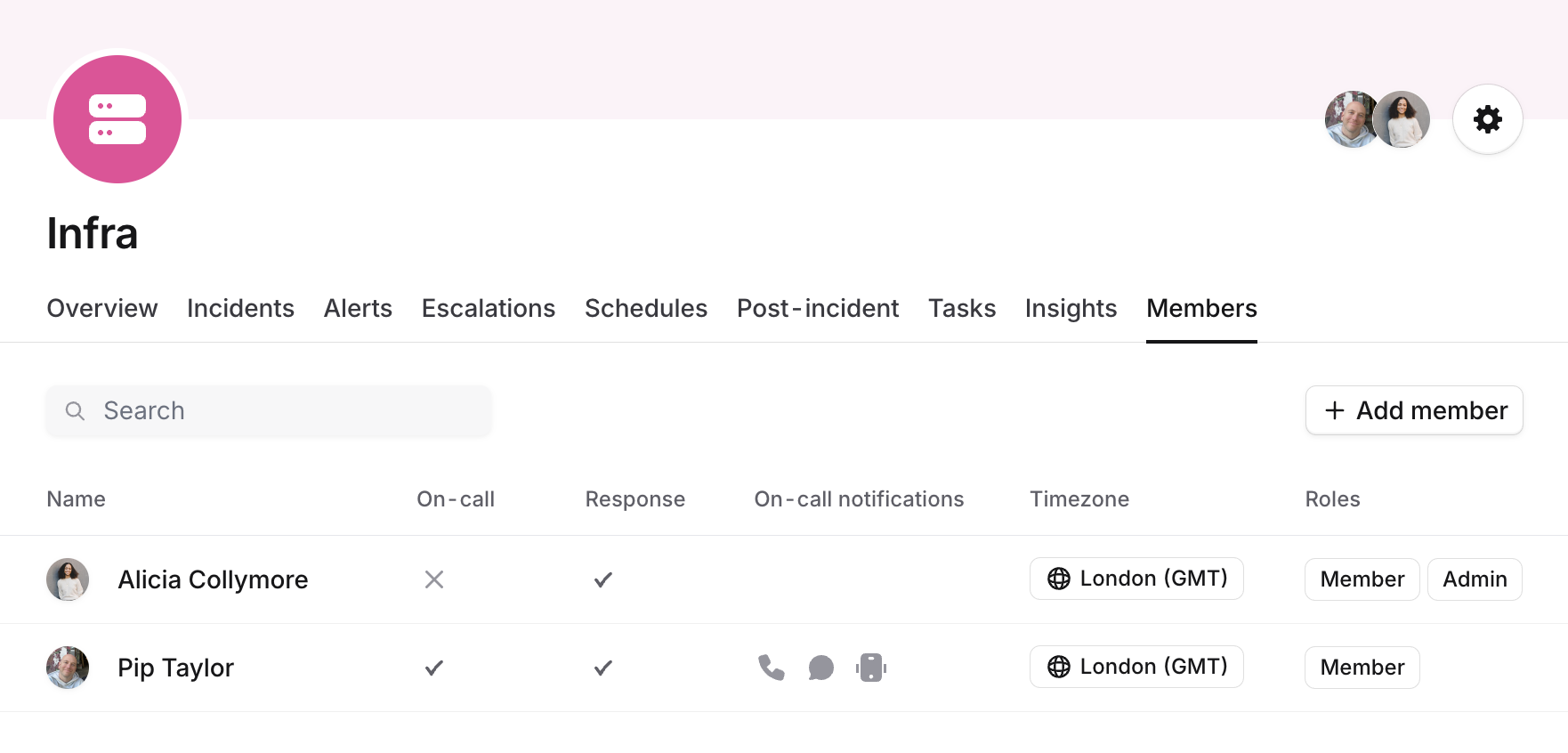
Task: Switch to the Schedules tab
Action: [646, 308]
